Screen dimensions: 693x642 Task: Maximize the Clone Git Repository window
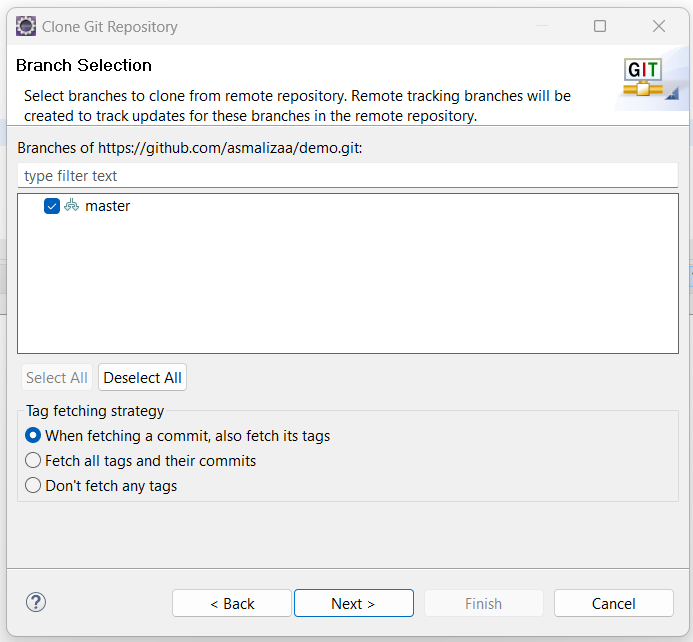(600, 27)
